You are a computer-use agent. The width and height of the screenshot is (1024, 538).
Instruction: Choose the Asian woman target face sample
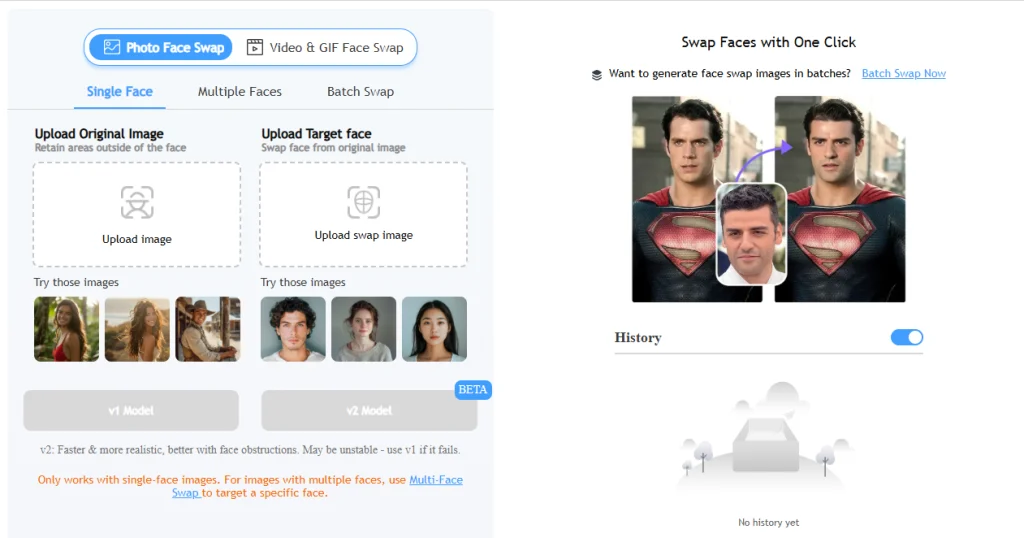(x=434, y=328)
